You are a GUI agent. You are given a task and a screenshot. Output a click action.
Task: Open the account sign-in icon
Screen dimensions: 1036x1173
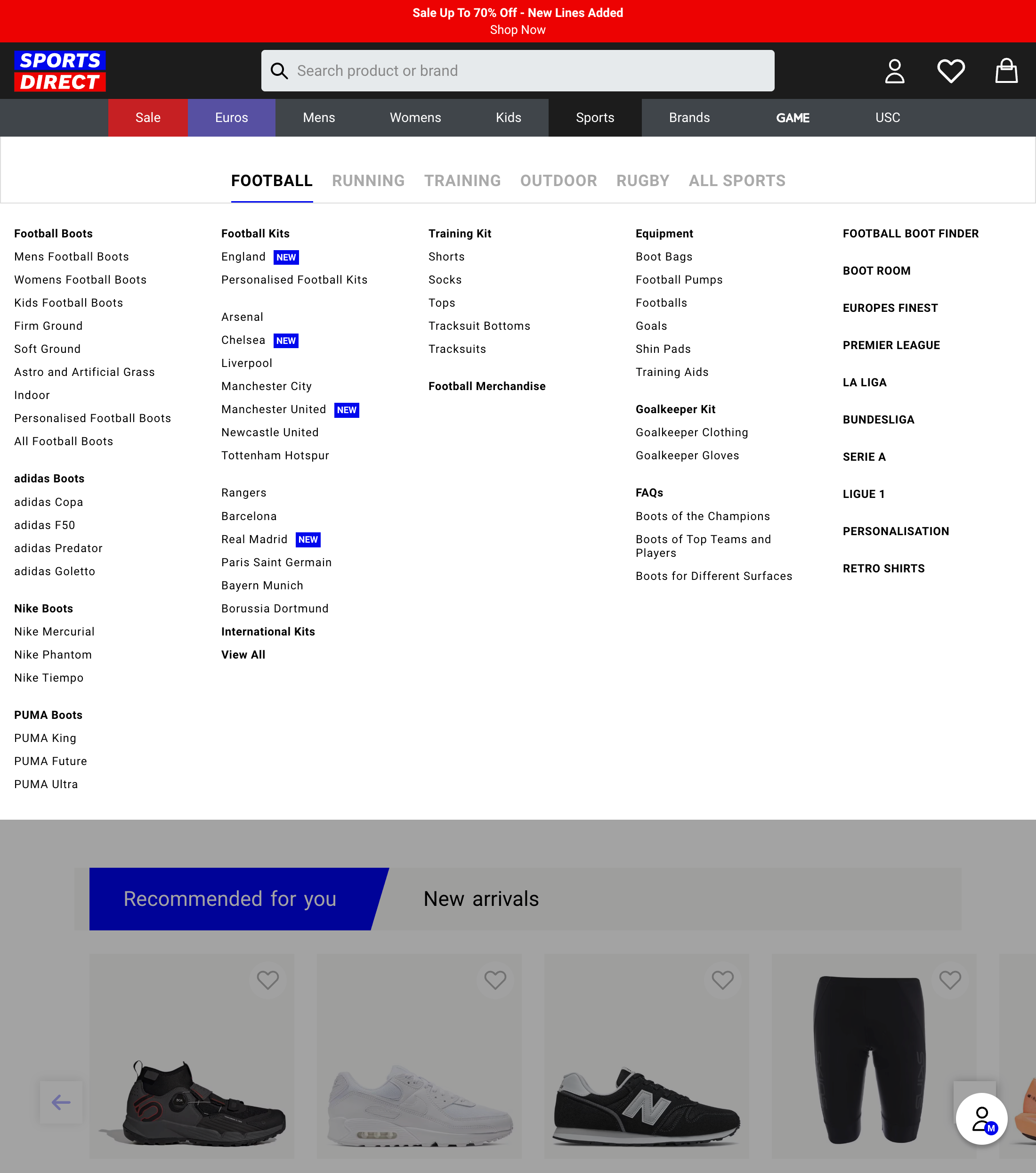click(x=894, y=71)
